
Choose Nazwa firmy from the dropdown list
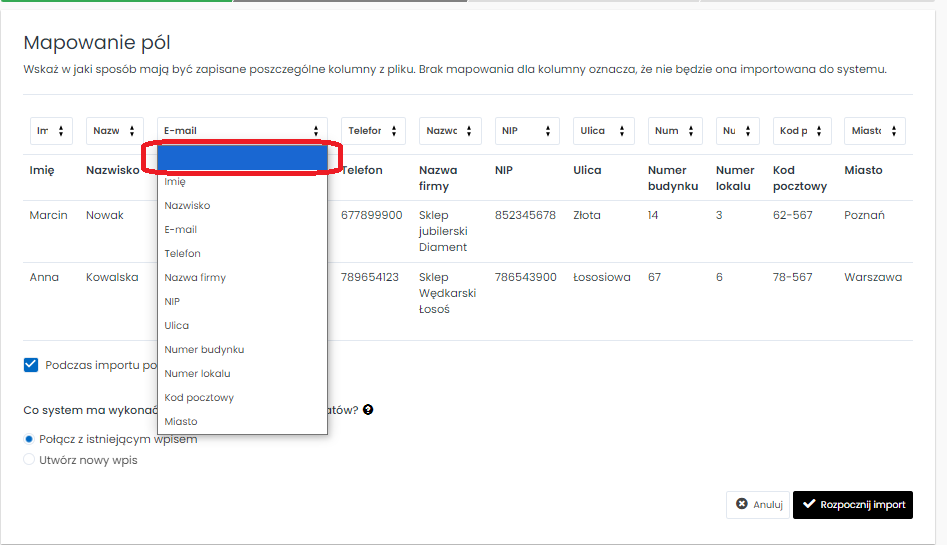[x=242, y=277]
